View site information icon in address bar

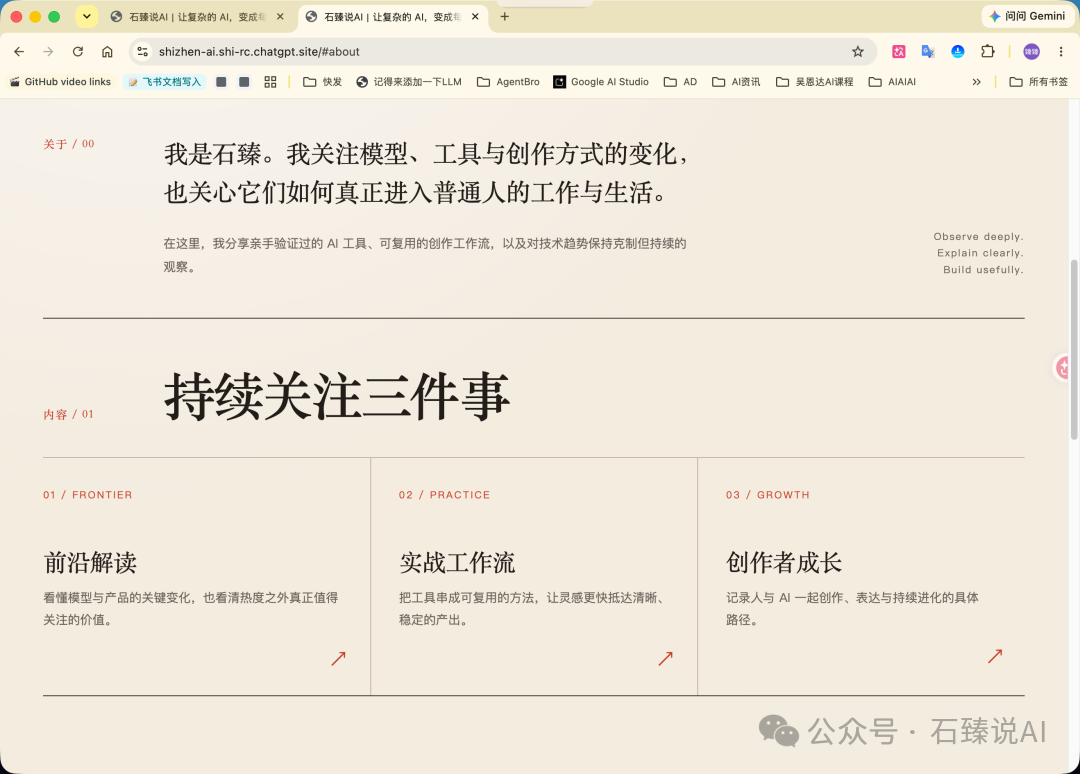(143, 52)
